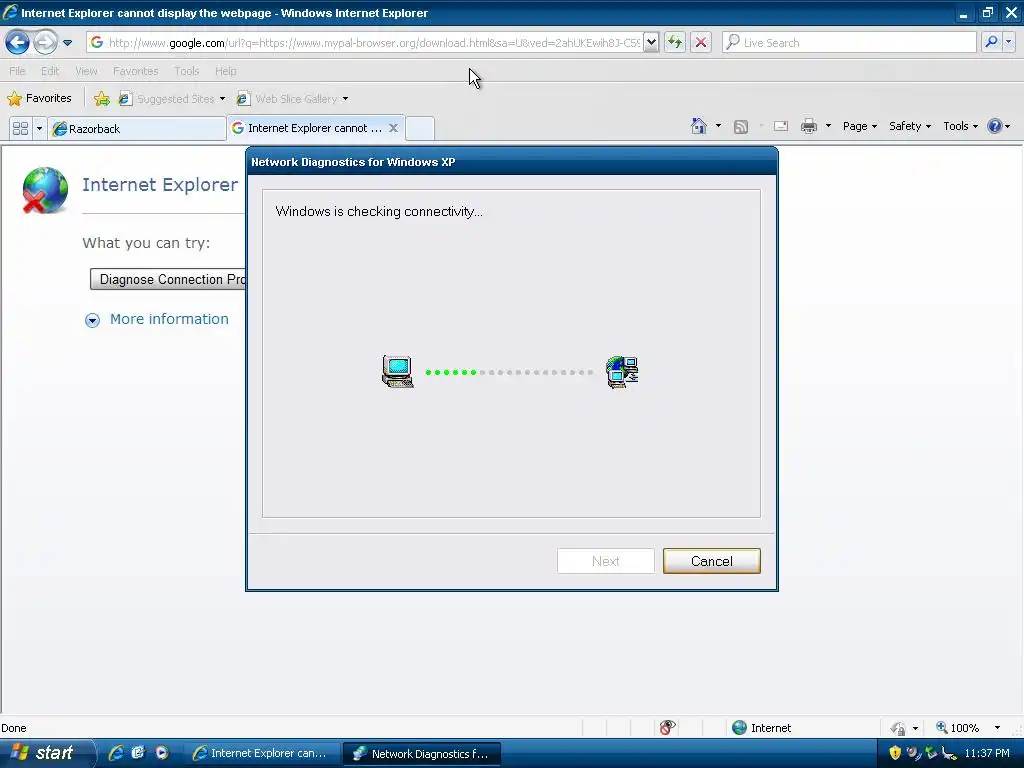1024x768 pixels.
Task: Open the File menu
Action: click(x=17, y=71)
